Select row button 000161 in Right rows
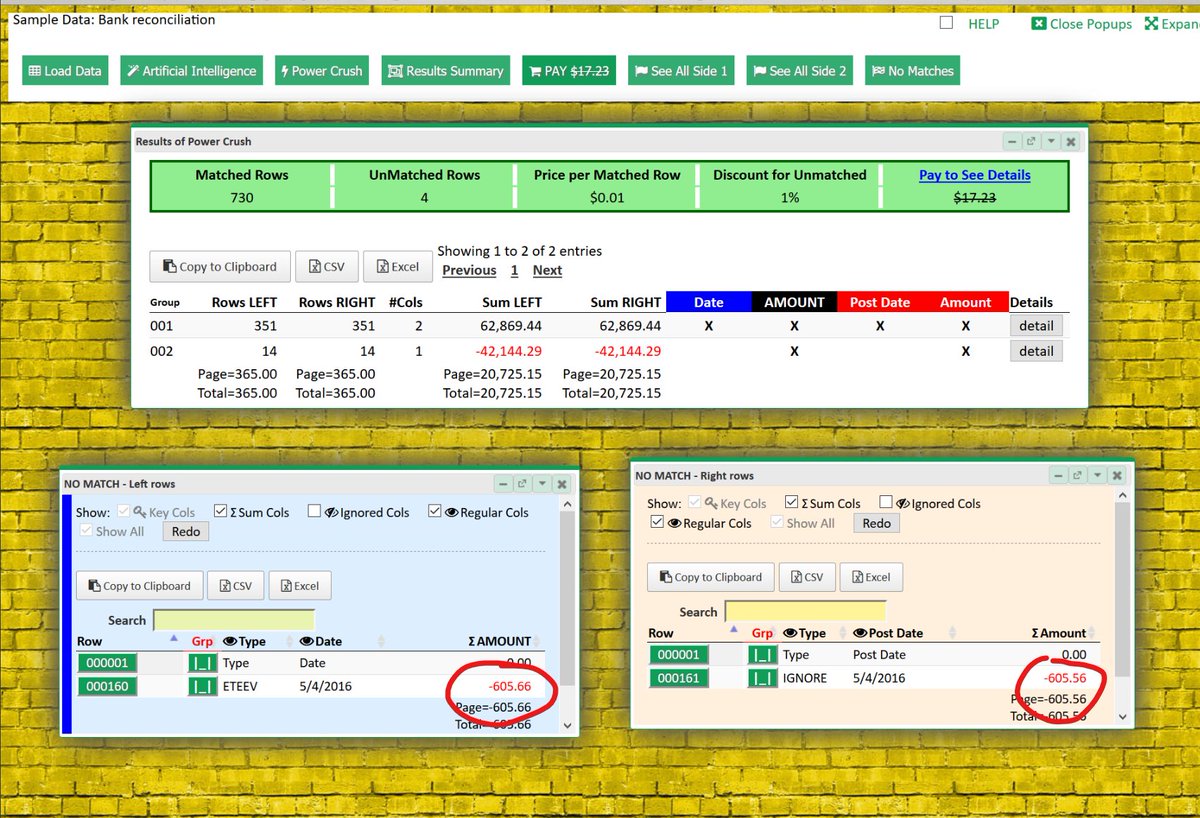The width and height of the screenshot is (1200, 818). pyautogui.click(x=678, y=678)
